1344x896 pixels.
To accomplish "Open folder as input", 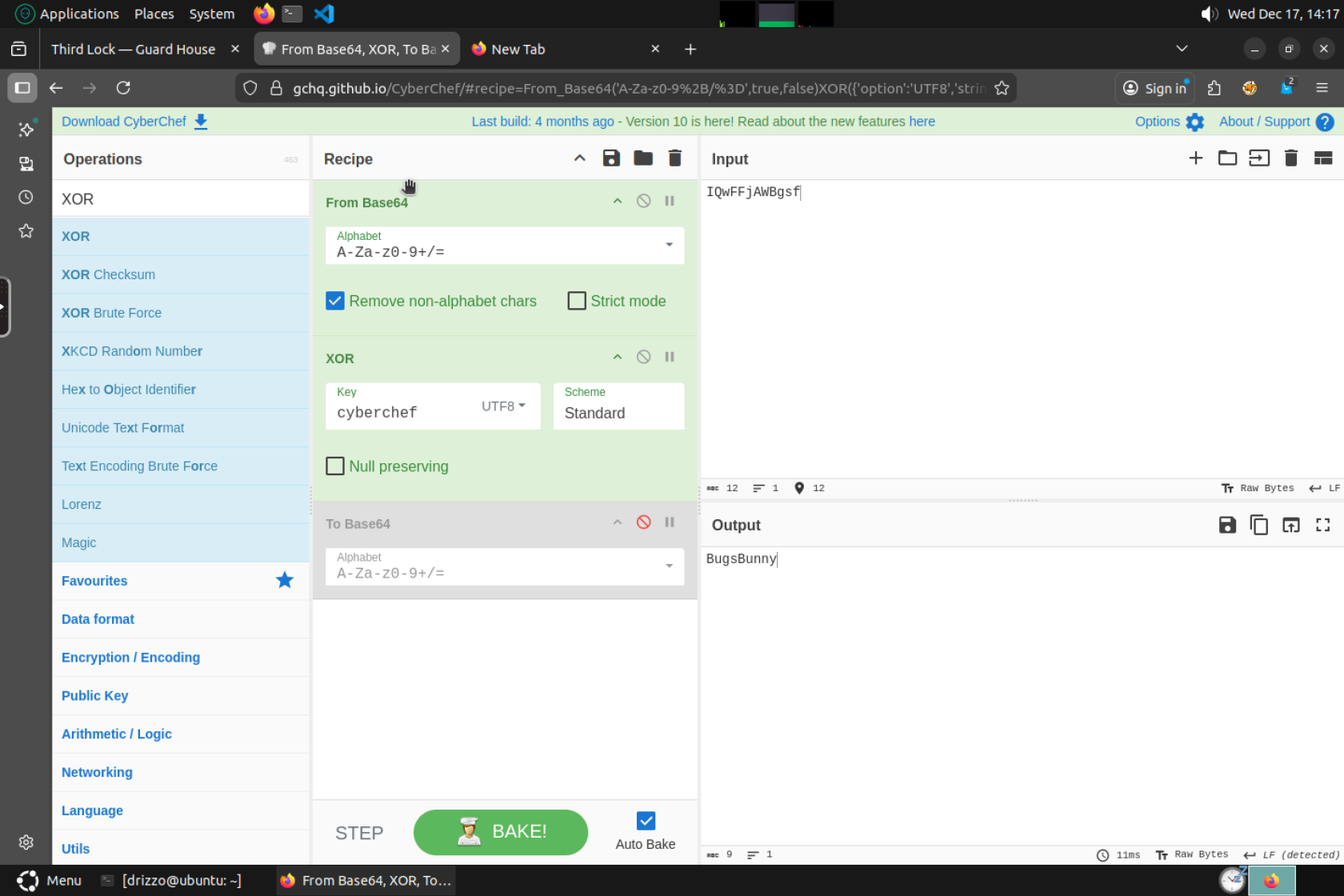I will pos(1227,158).
